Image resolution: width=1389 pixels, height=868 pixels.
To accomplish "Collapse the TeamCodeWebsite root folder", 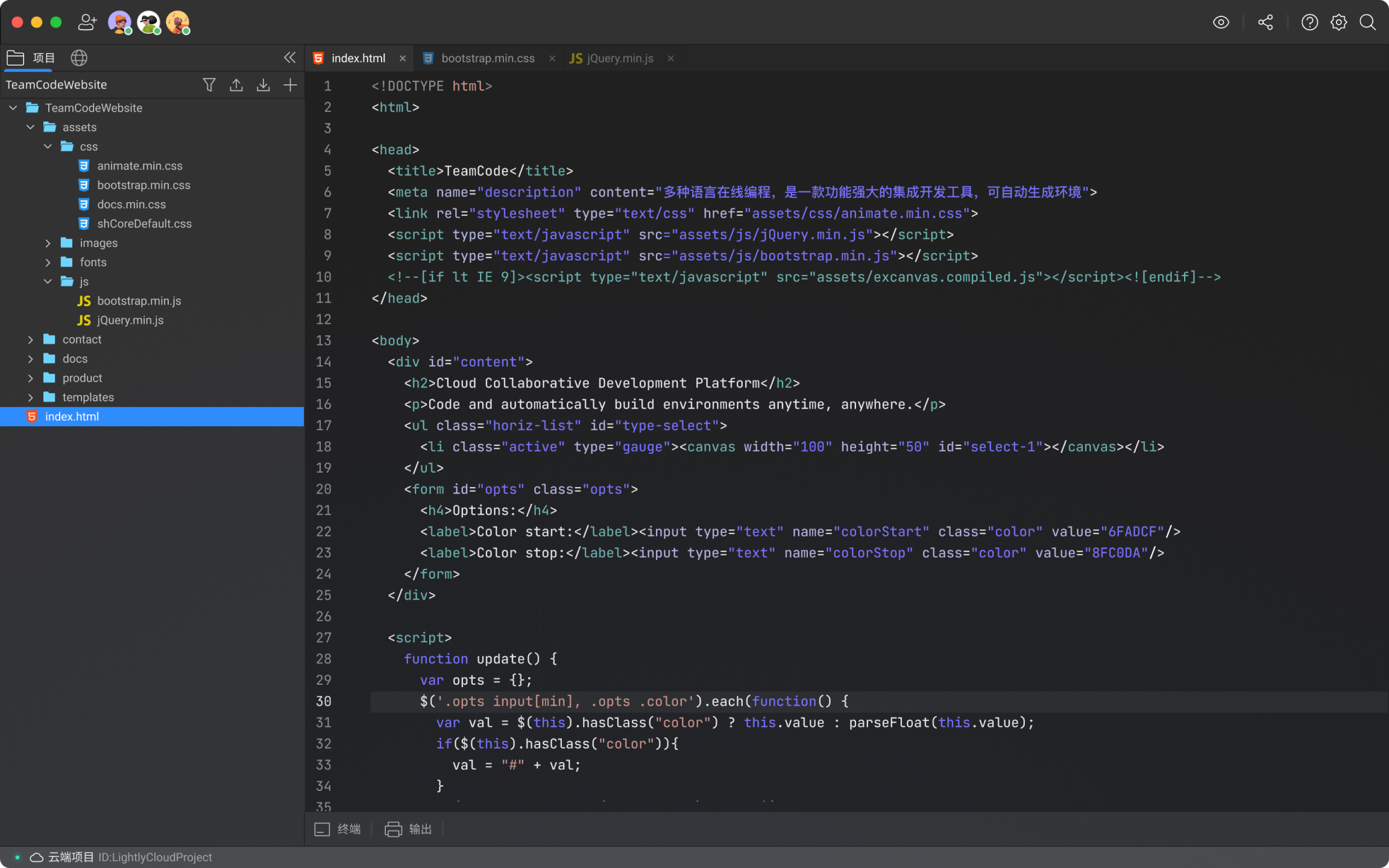I will 13,108.
